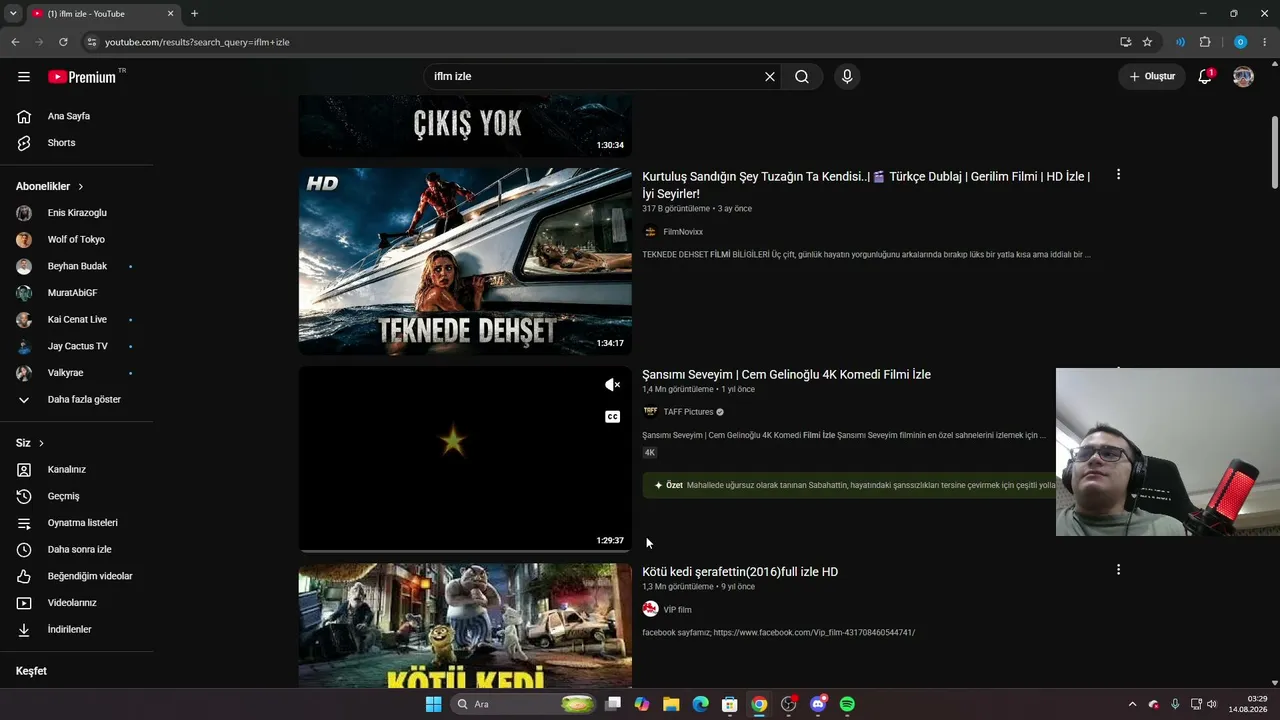View site information icon in address bar
The height and width of the screenshot is (720, 1280).
(91, 42)
